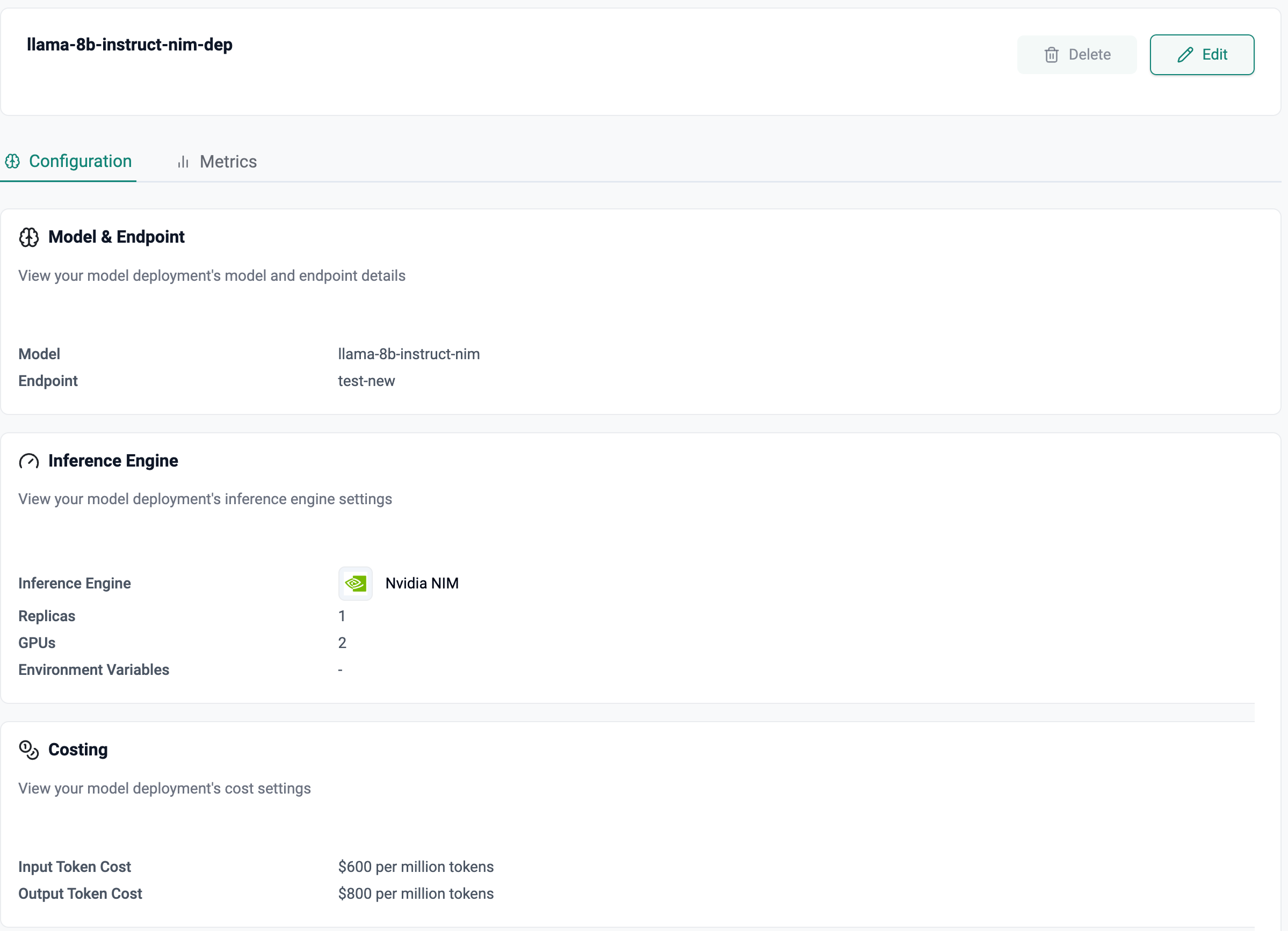Click the coins icon beside Costing
Image resolution: width=1288 pixels, height=931 pixels.
(x=29, y=750)
